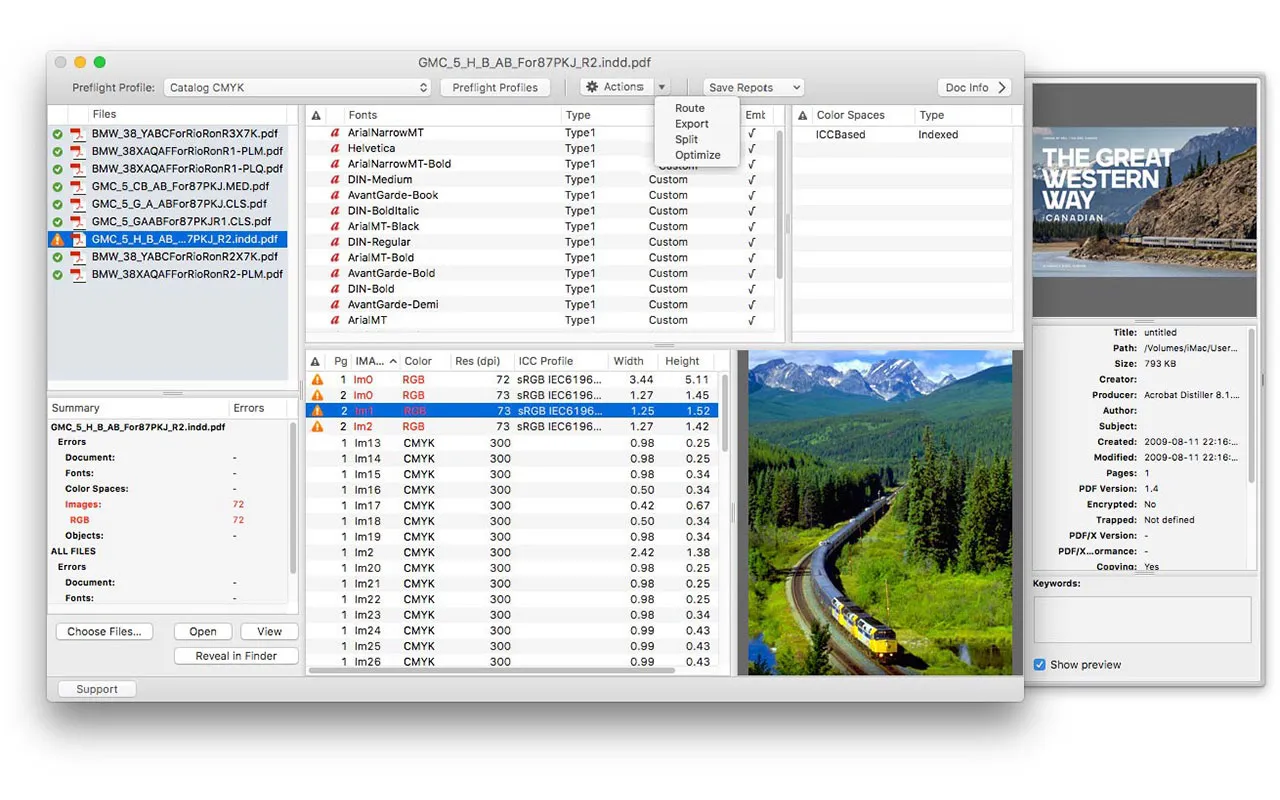Click the embedded checkmark for DIN-Bold font
Viewport: 1280px width, 800px height.
coord(752,289)
